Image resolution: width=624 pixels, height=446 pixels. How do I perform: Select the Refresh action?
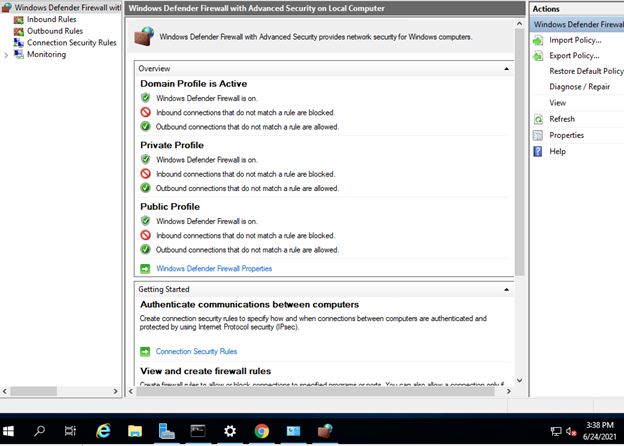tap(562, 119)
